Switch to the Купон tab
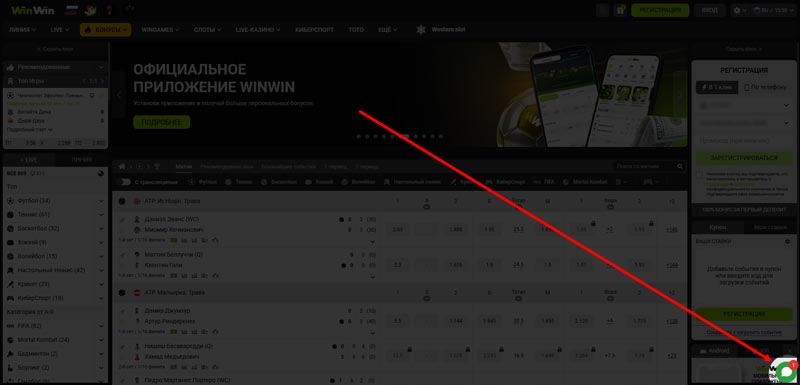800x385 pixels. [717, 227]
